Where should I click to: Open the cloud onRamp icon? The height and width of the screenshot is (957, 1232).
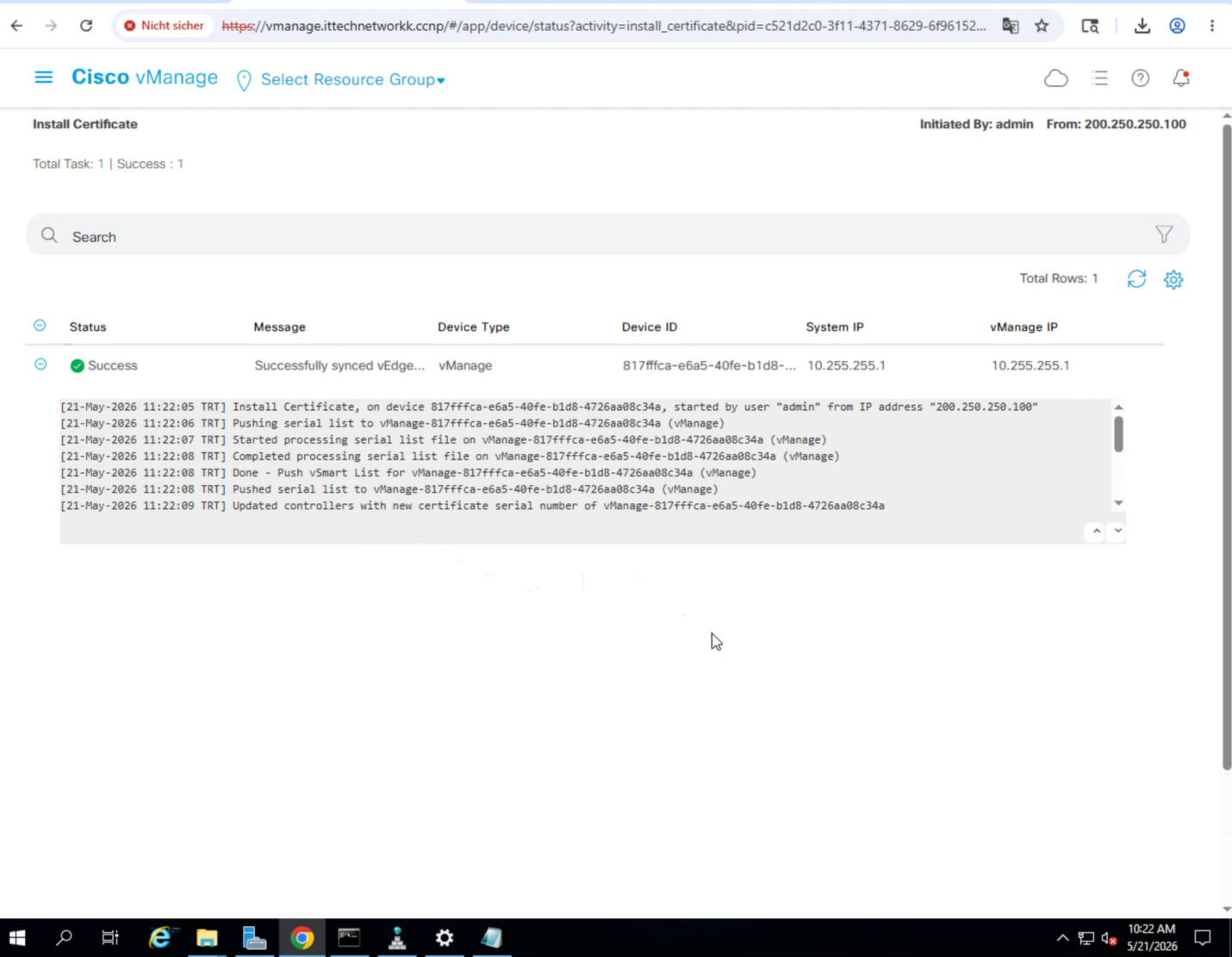[x=1056, y=78]
